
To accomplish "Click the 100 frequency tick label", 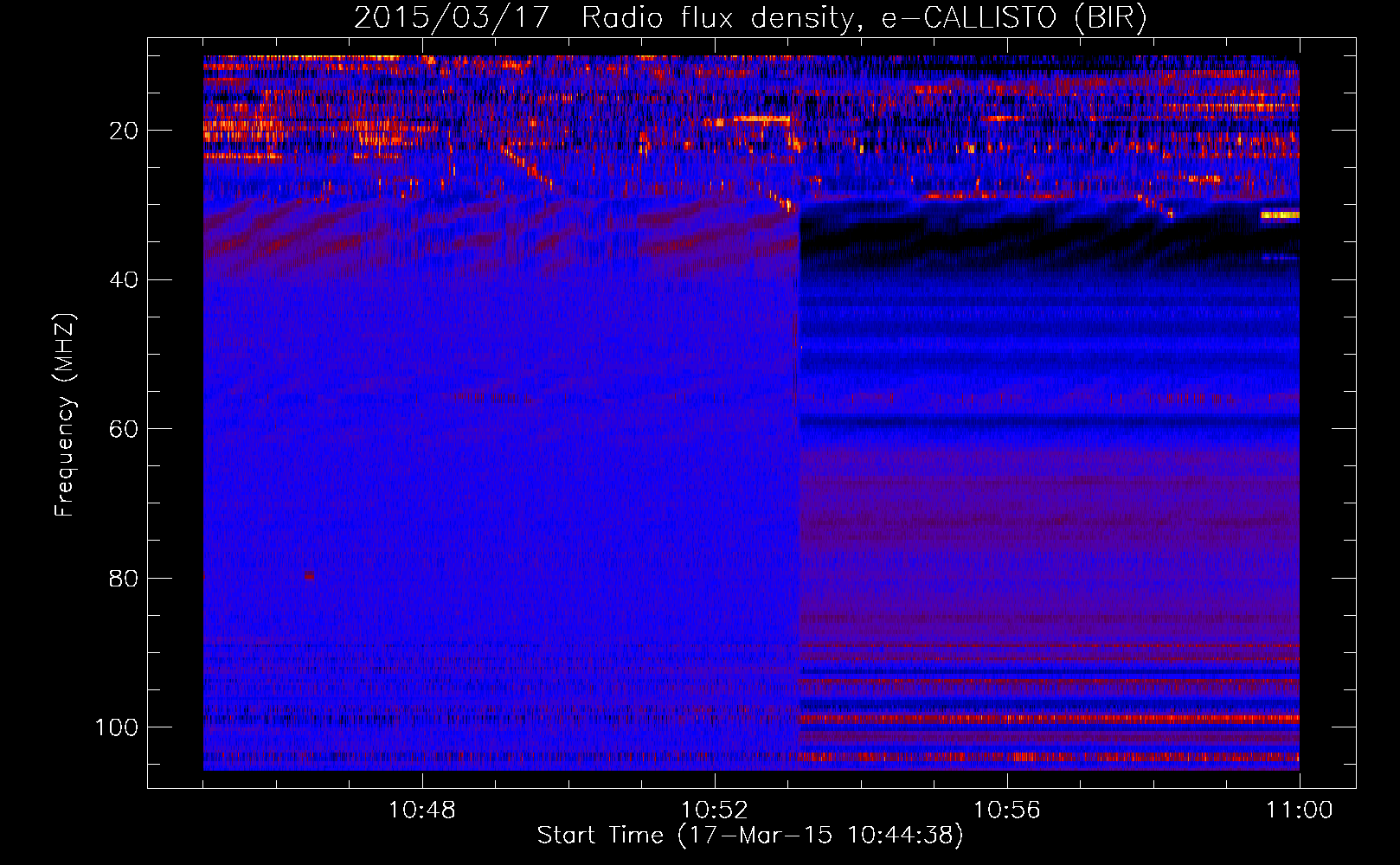I will coord(117,727).
